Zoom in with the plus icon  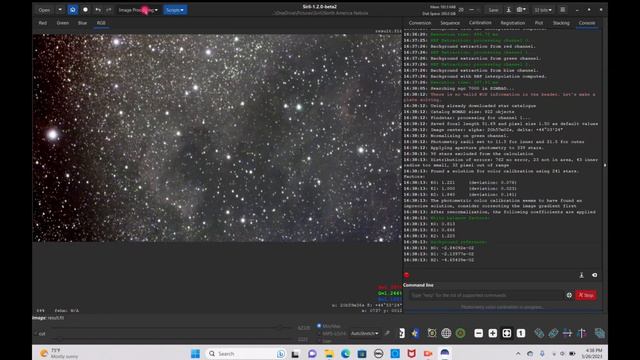[x=493, y=333]
